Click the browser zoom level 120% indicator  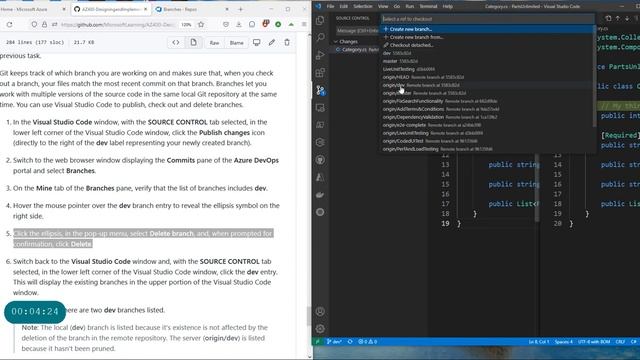(186, 24)
